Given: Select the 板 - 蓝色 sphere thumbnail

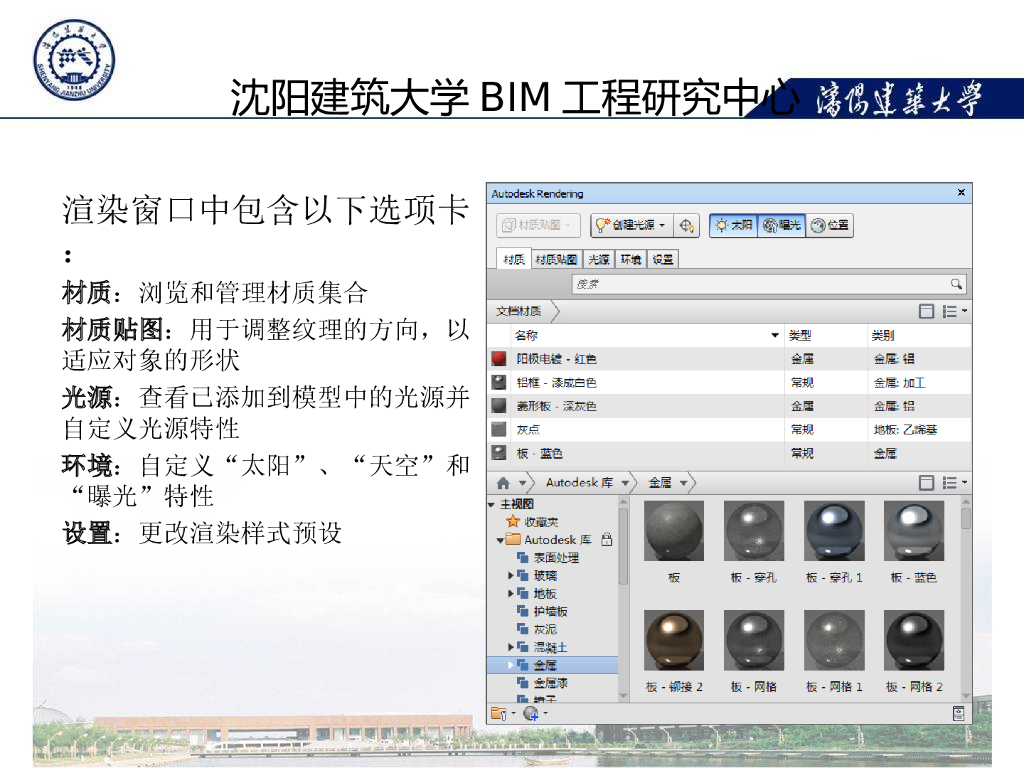Looking at the screenshot, I should pos(914,531).
